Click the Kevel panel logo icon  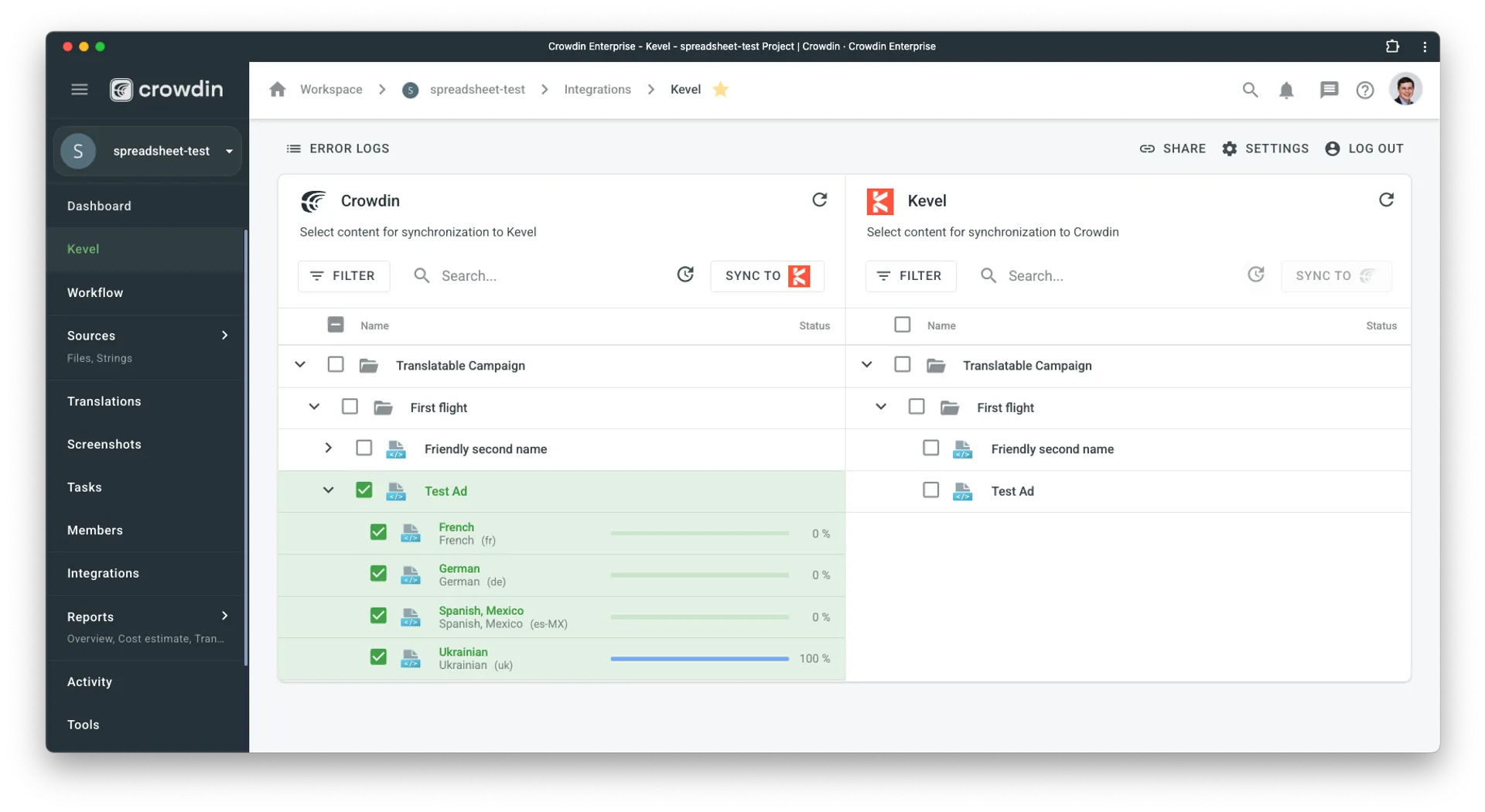pyautogui.click(x=880, y=201)
